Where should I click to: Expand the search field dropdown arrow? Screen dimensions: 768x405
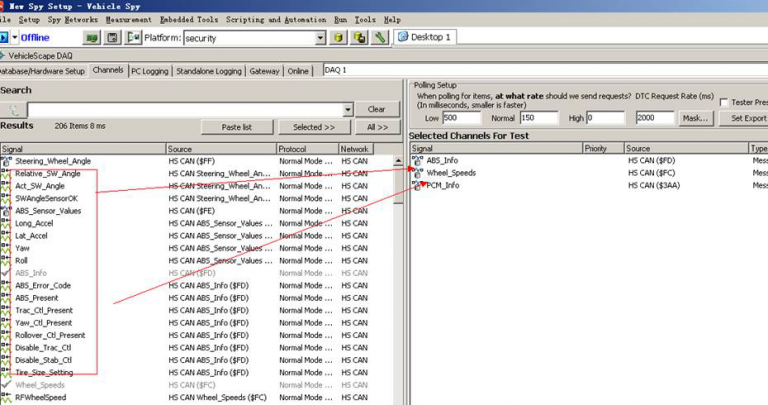[x=347, y=109]
